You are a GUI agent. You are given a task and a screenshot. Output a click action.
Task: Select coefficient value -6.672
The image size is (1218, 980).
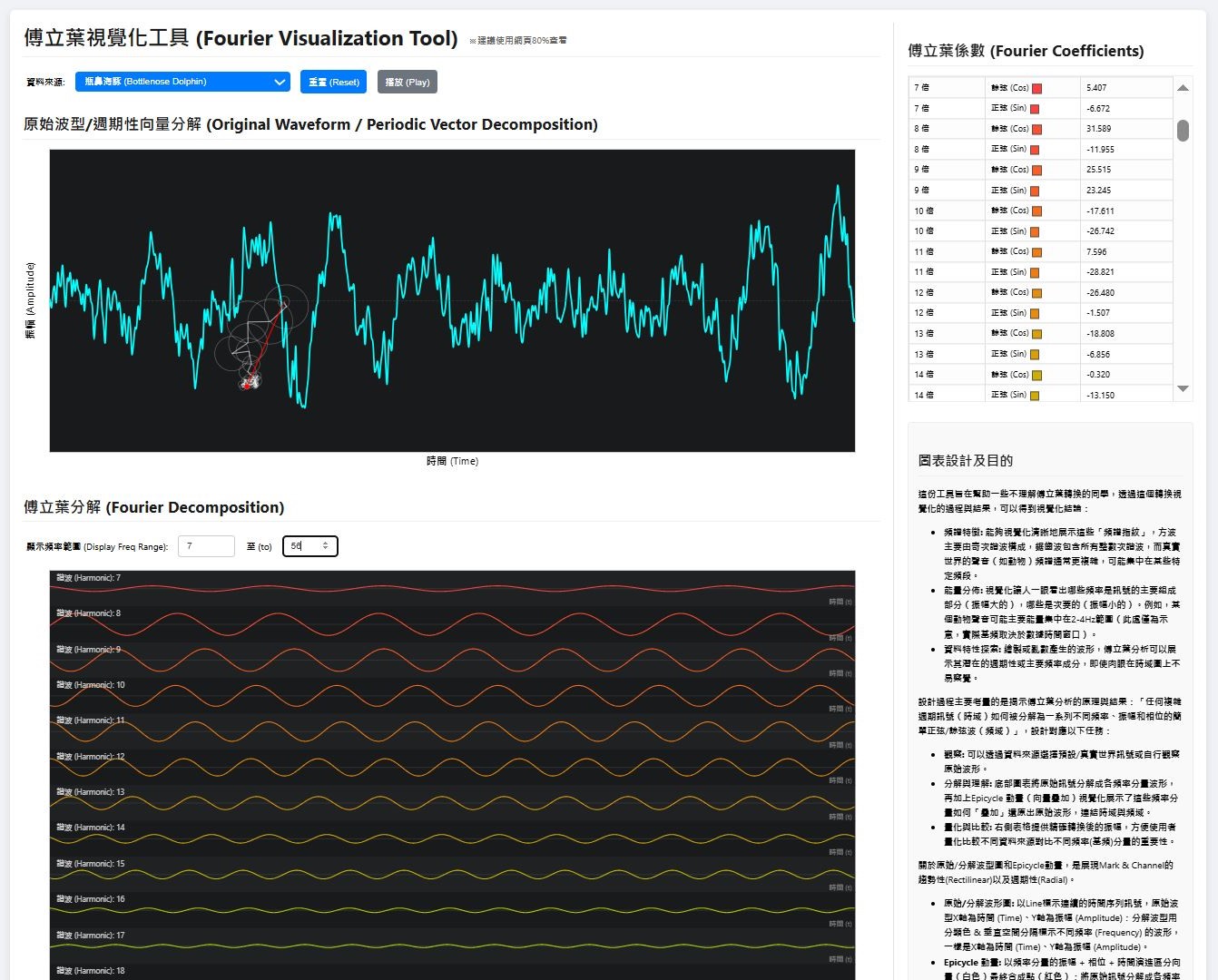pos(1098,108)
